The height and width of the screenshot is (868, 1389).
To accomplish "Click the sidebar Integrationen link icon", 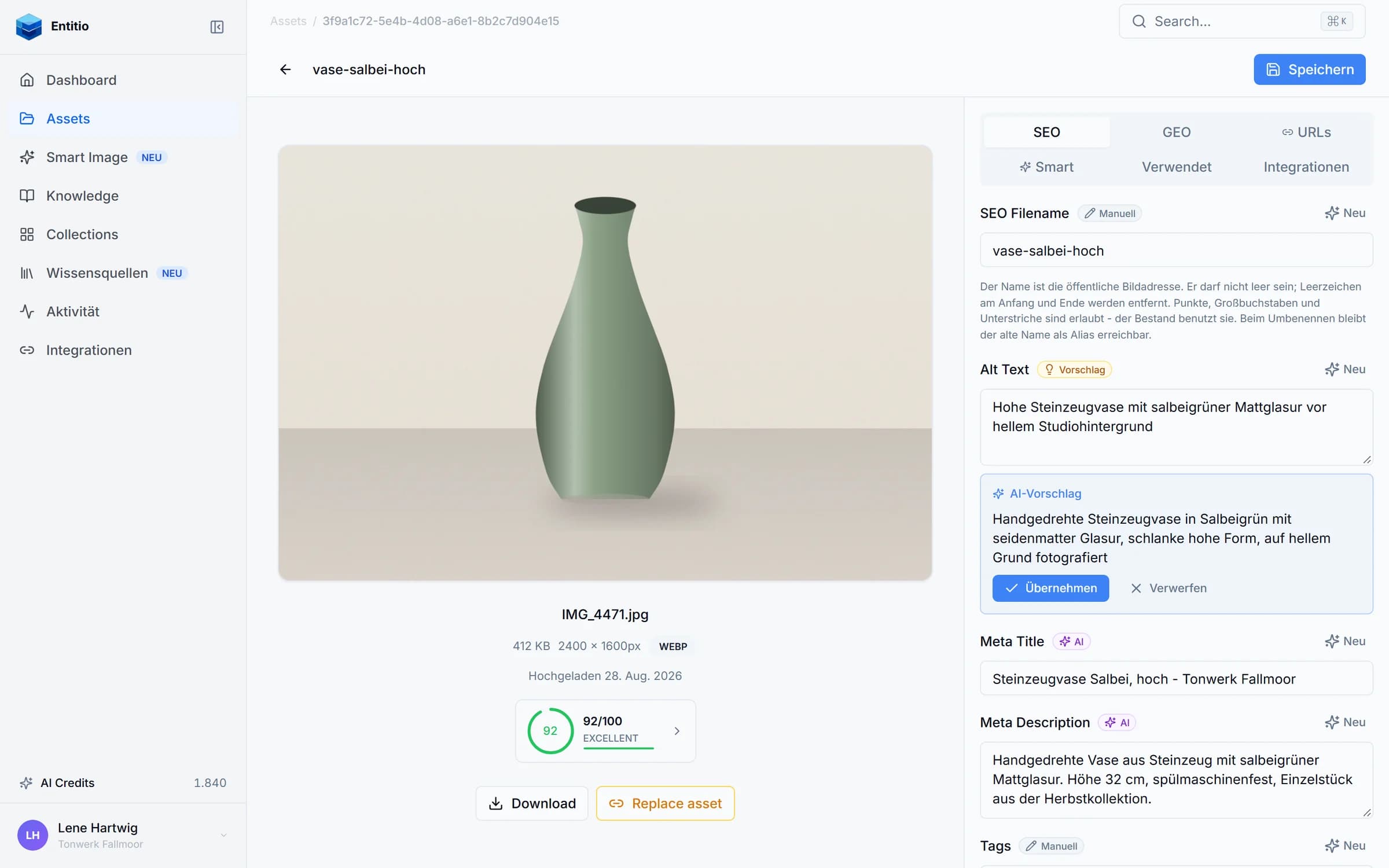I will [x=27, y=350].
